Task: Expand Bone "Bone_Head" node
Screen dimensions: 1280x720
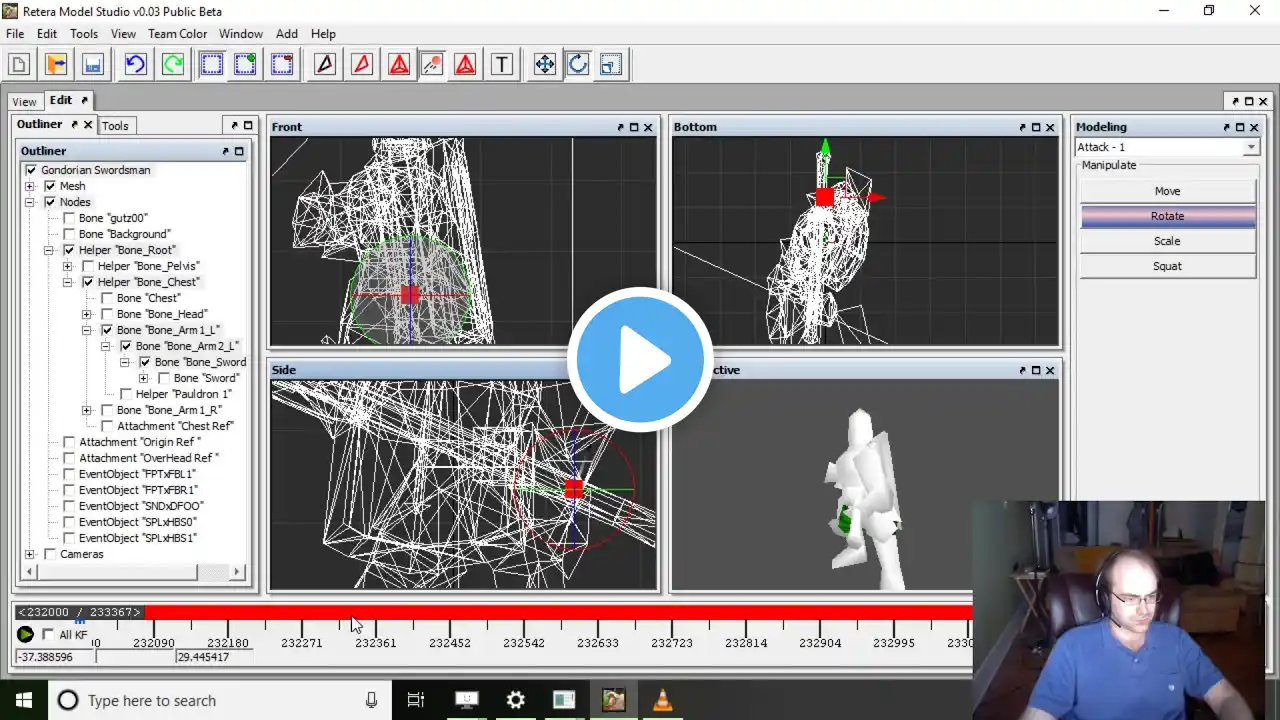Action: (86, 314)
